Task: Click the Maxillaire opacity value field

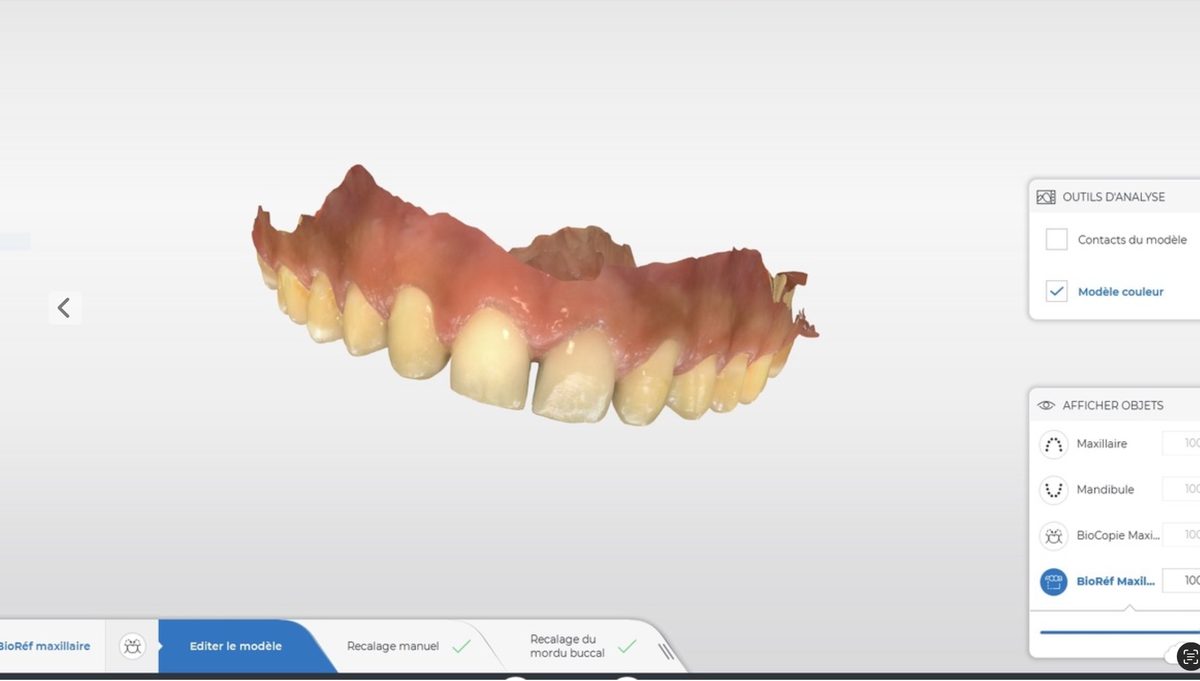Action: tap(1181, 443)
